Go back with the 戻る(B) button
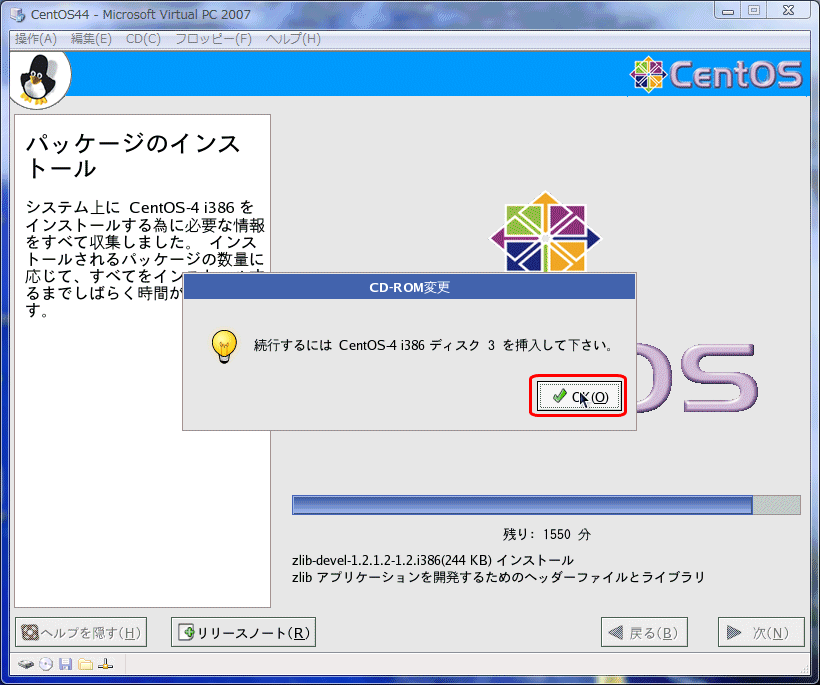 tap(644, 633)
